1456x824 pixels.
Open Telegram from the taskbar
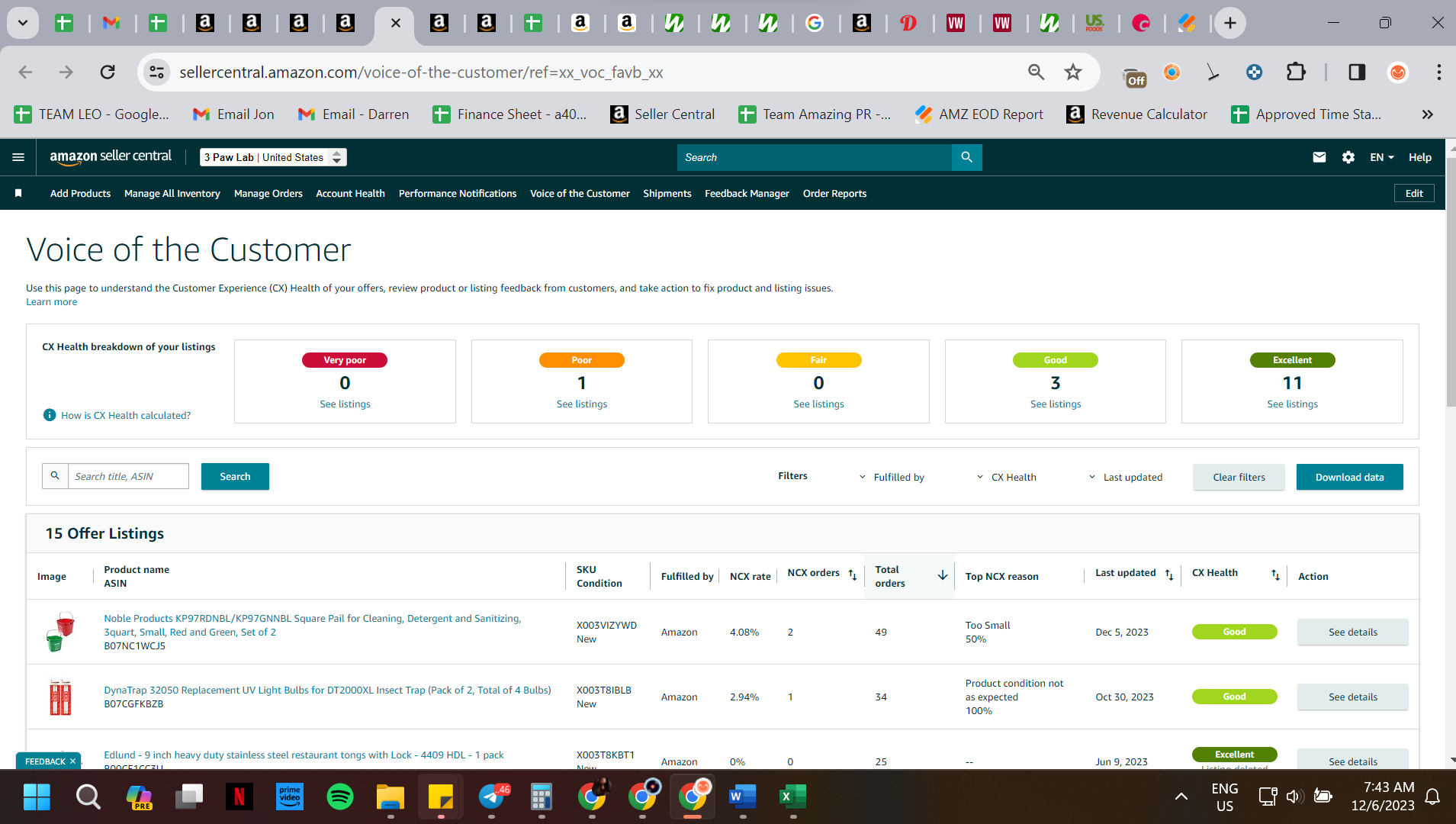(491, 797)
